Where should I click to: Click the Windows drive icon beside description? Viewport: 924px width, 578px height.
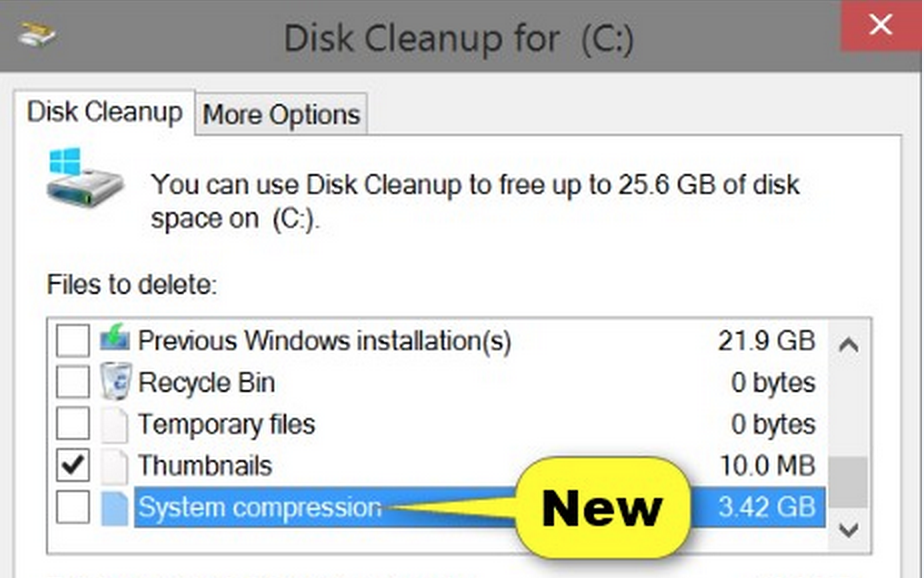click(x=85, y=177)
